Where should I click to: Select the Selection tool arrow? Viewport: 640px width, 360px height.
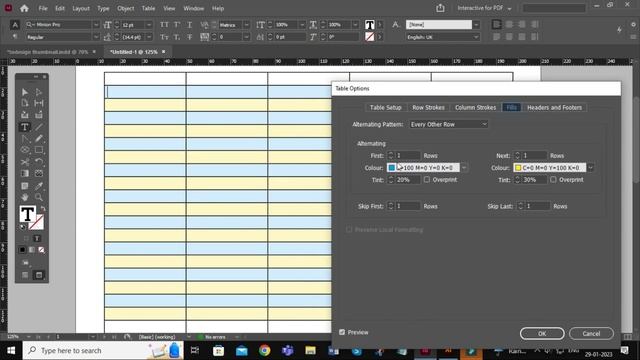pos(25,92)
